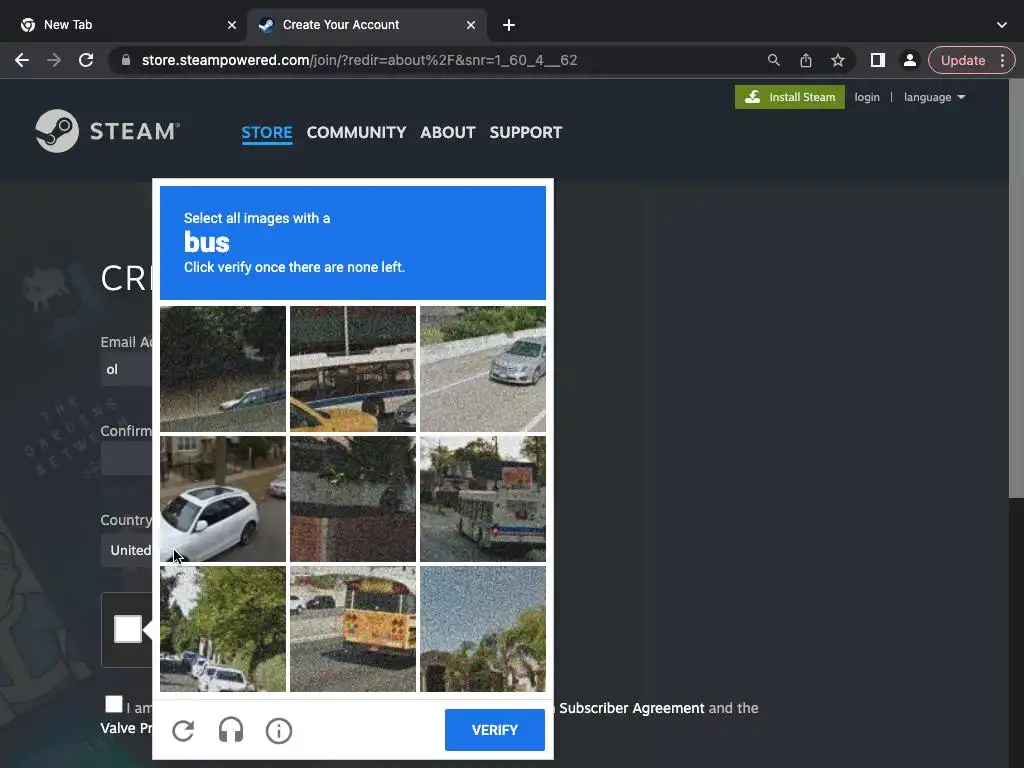Open a new browser tab with plus icon
Screen dimensions: 1024x768
pyautogui.click(x=509, y=25)
